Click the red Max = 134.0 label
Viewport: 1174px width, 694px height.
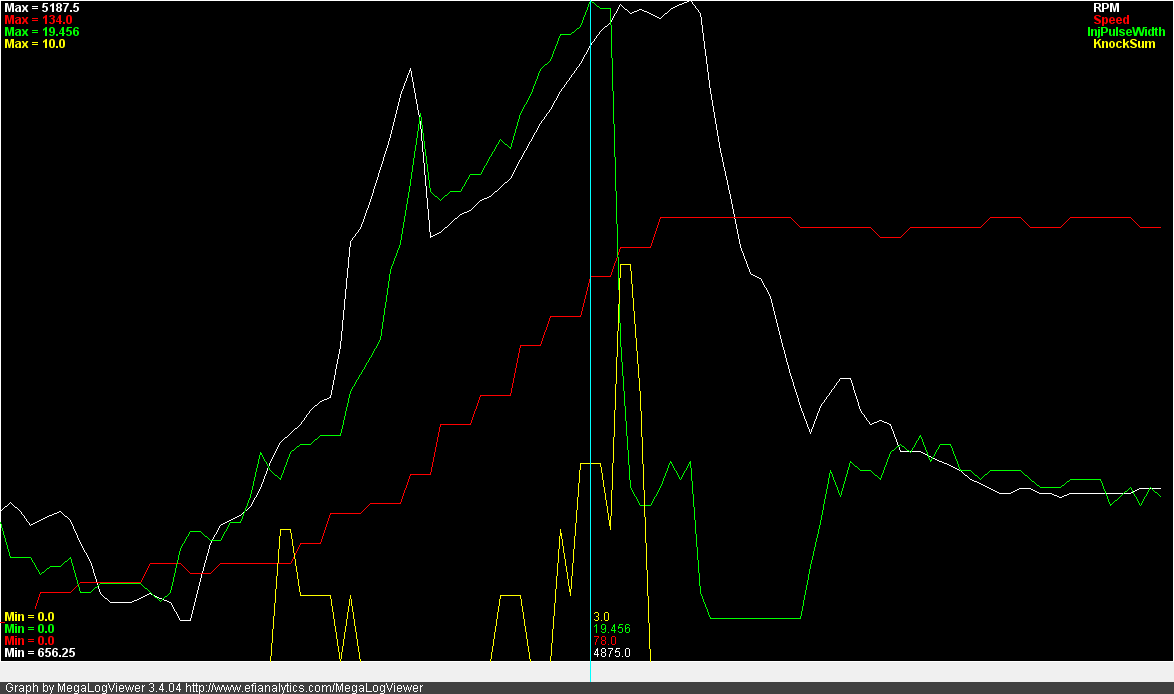[x=38, y=20]
